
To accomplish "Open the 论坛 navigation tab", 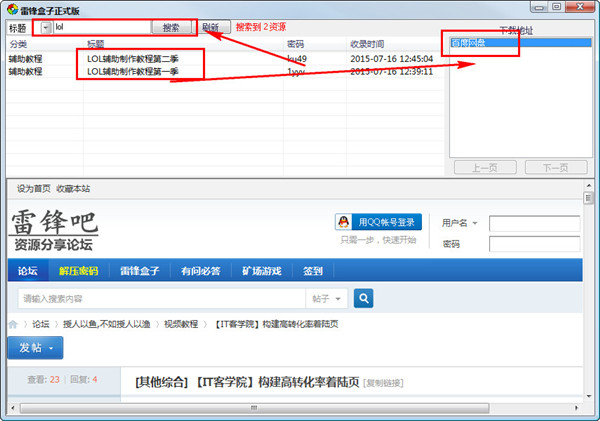I will [x=28, y=271].
